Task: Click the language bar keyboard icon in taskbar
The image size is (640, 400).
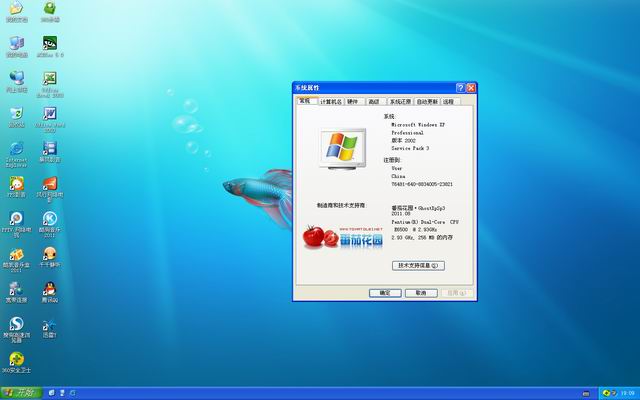Action: 586,393
